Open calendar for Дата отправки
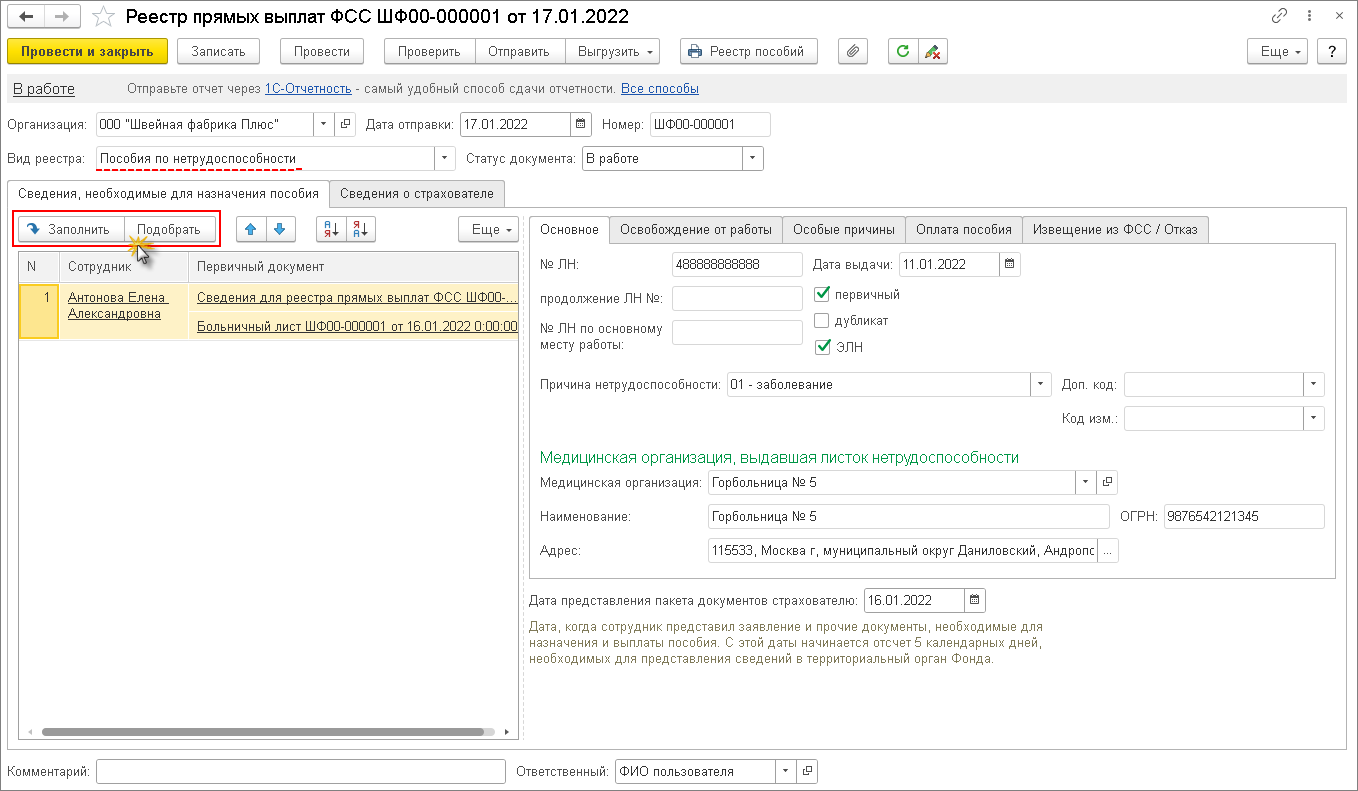 tap(580, 125)
